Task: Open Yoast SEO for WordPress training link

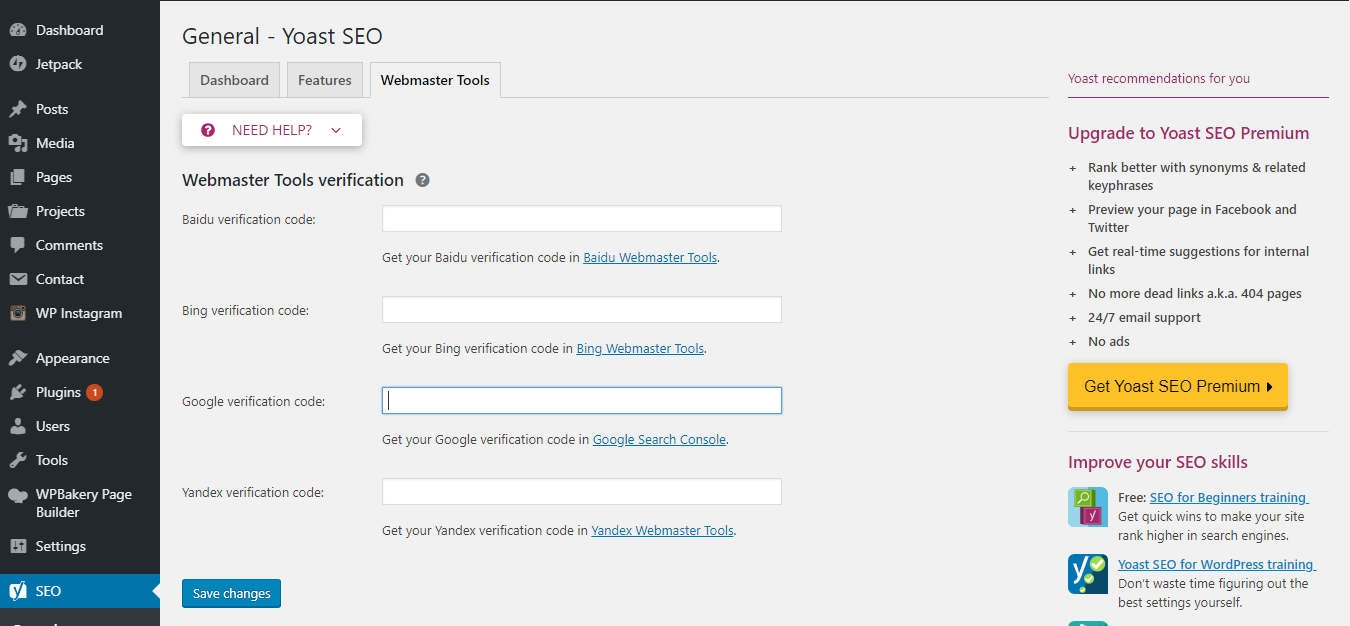Action: coord(1217,564)
